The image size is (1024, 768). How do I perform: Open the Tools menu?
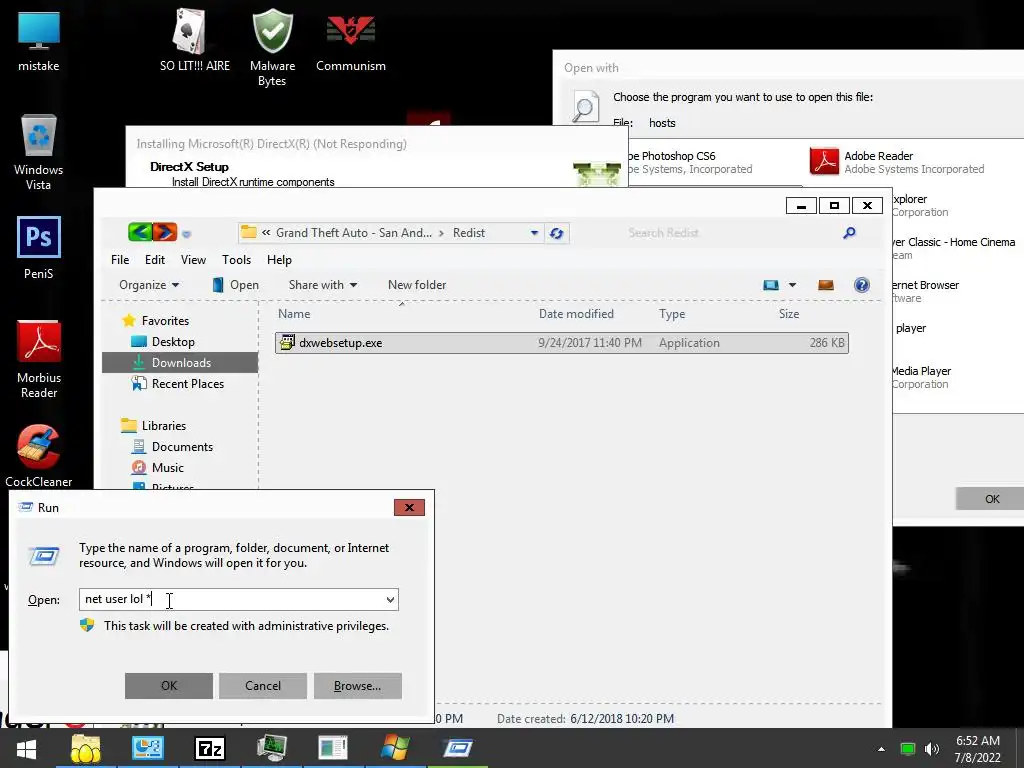click(236, 260)
